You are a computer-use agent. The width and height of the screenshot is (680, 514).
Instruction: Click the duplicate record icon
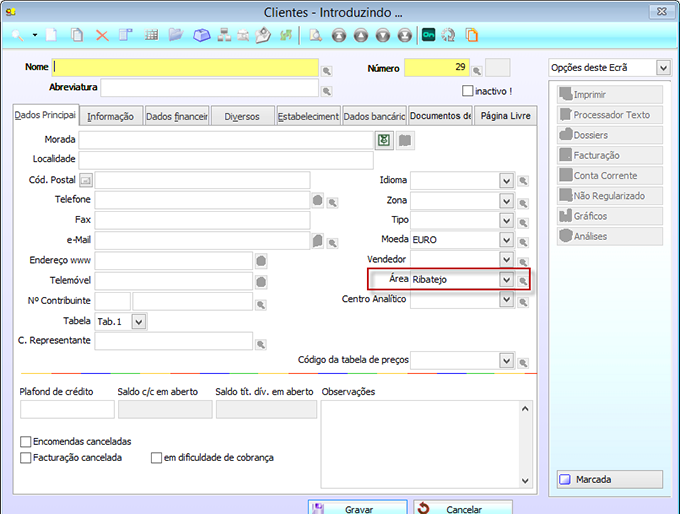77,35
